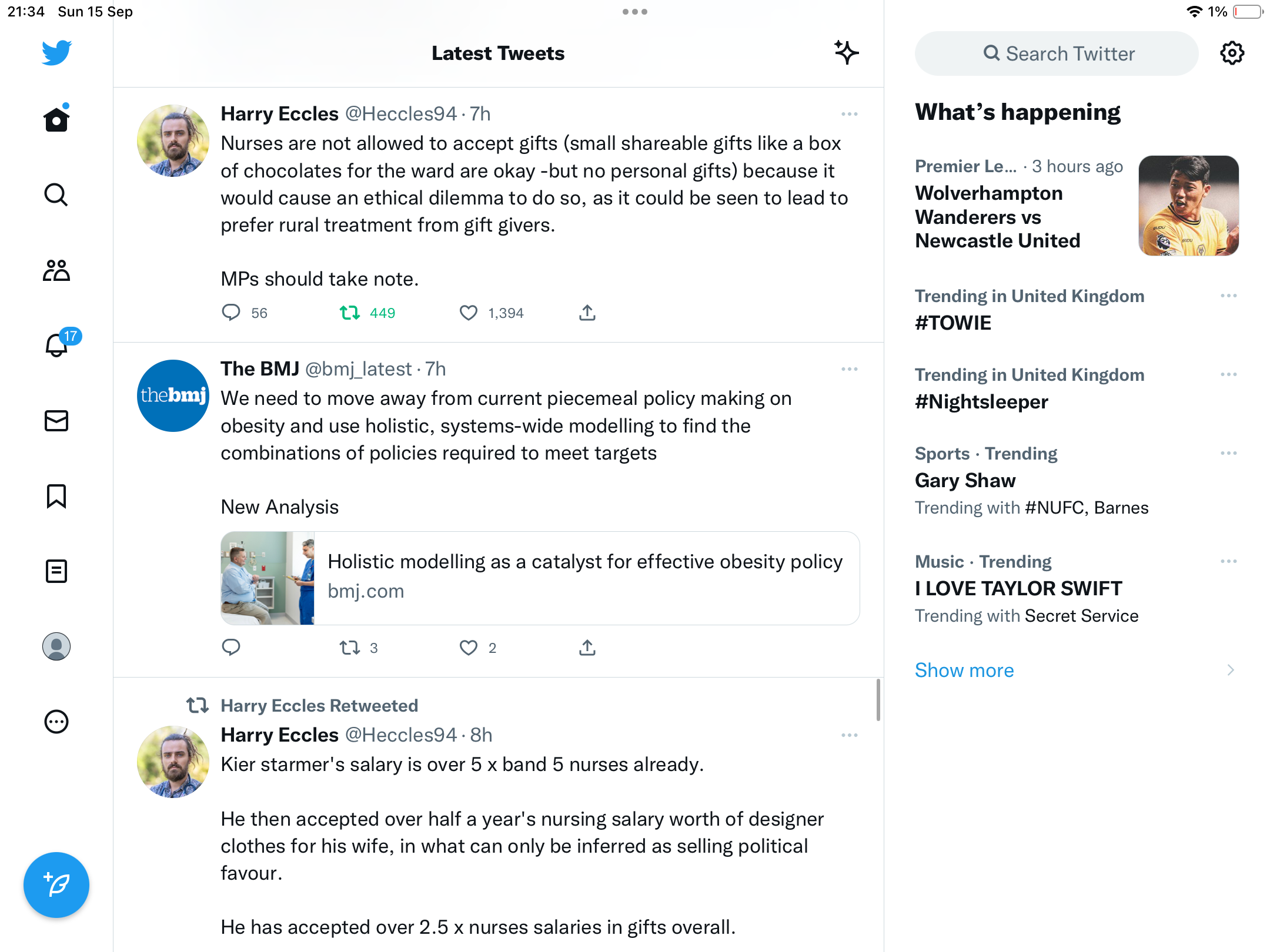Image resolution: width=1270 pixels, height=952 pixels.
Task: Open Messages envelope icon
Action: coord(56,421)
